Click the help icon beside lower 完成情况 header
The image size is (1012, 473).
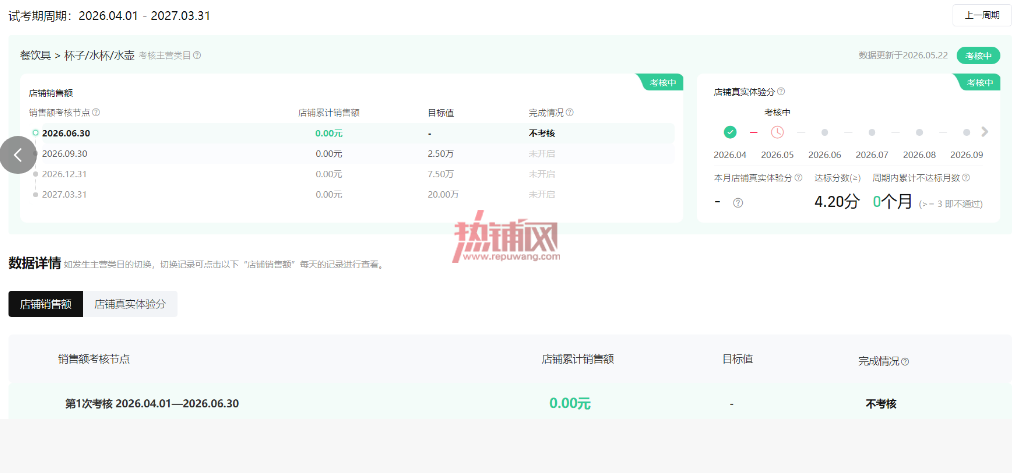(x=905, y=362)
